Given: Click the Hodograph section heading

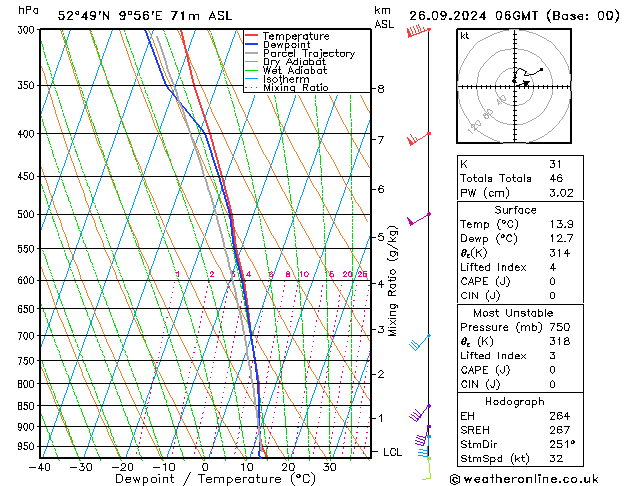Looking at the screenshot, I should (515, 402).
